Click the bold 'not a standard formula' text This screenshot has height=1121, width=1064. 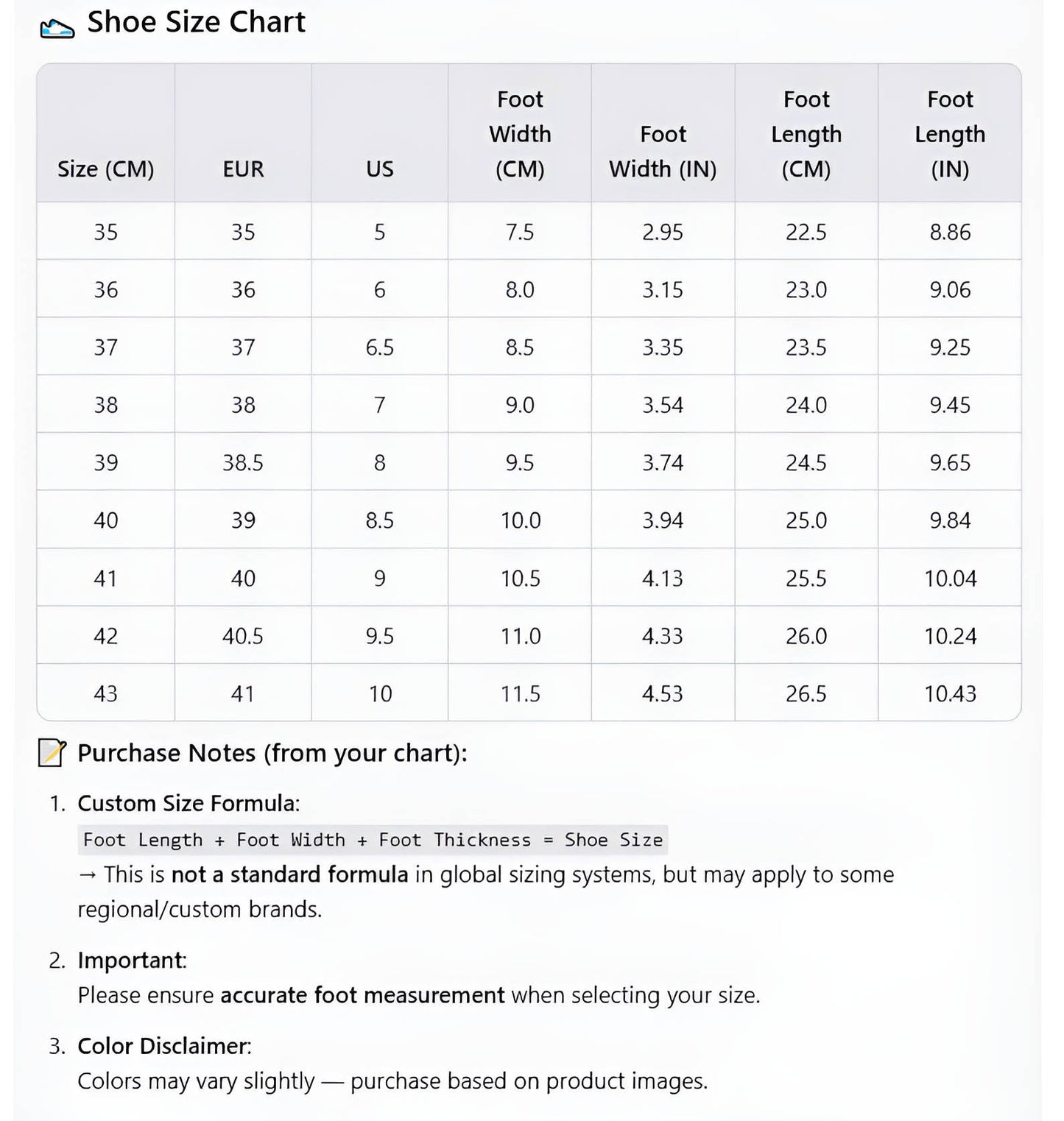point(289,874)
